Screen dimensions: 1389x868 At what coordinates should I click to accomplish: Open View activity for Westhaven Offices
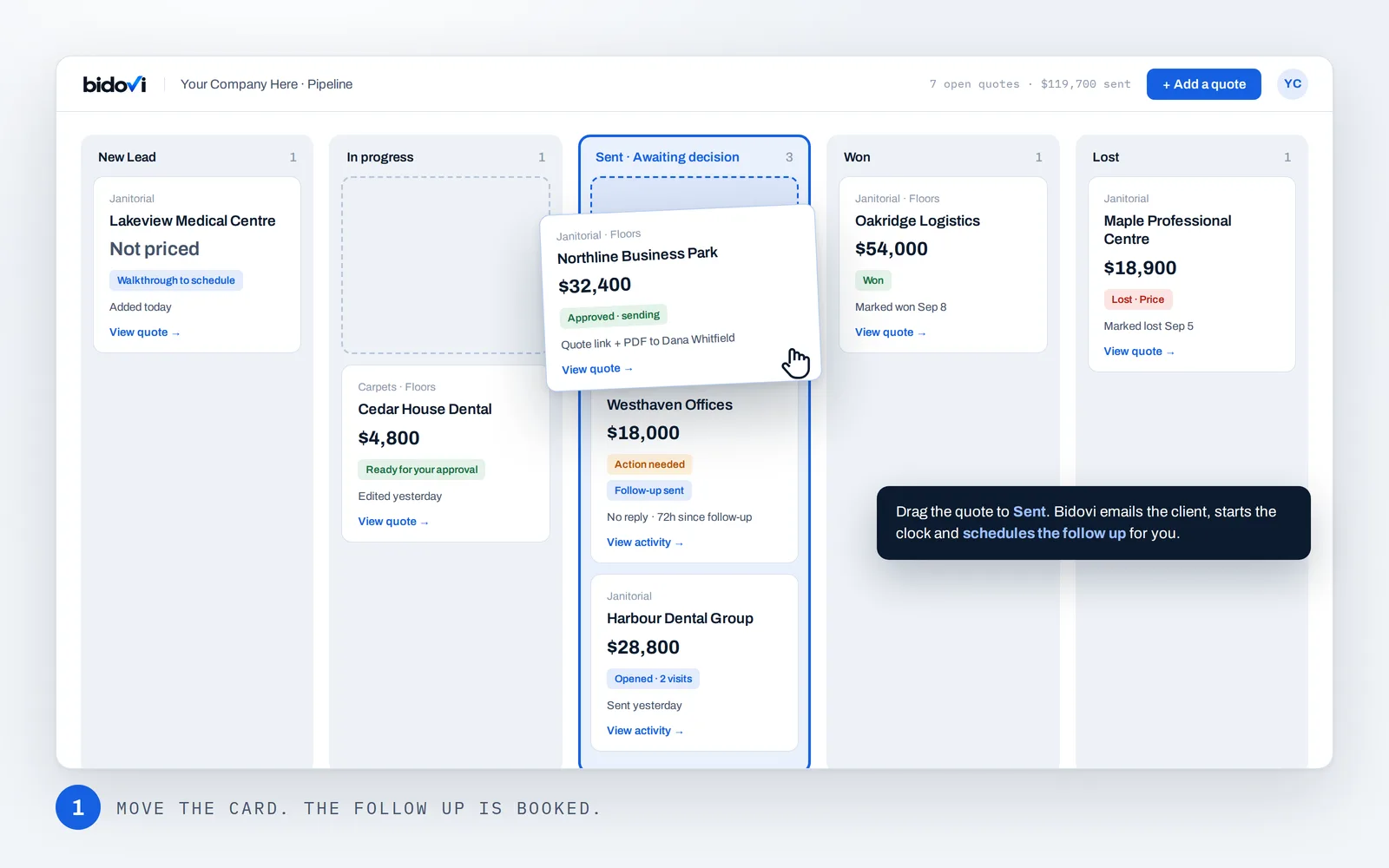click(x=645, y=542)
